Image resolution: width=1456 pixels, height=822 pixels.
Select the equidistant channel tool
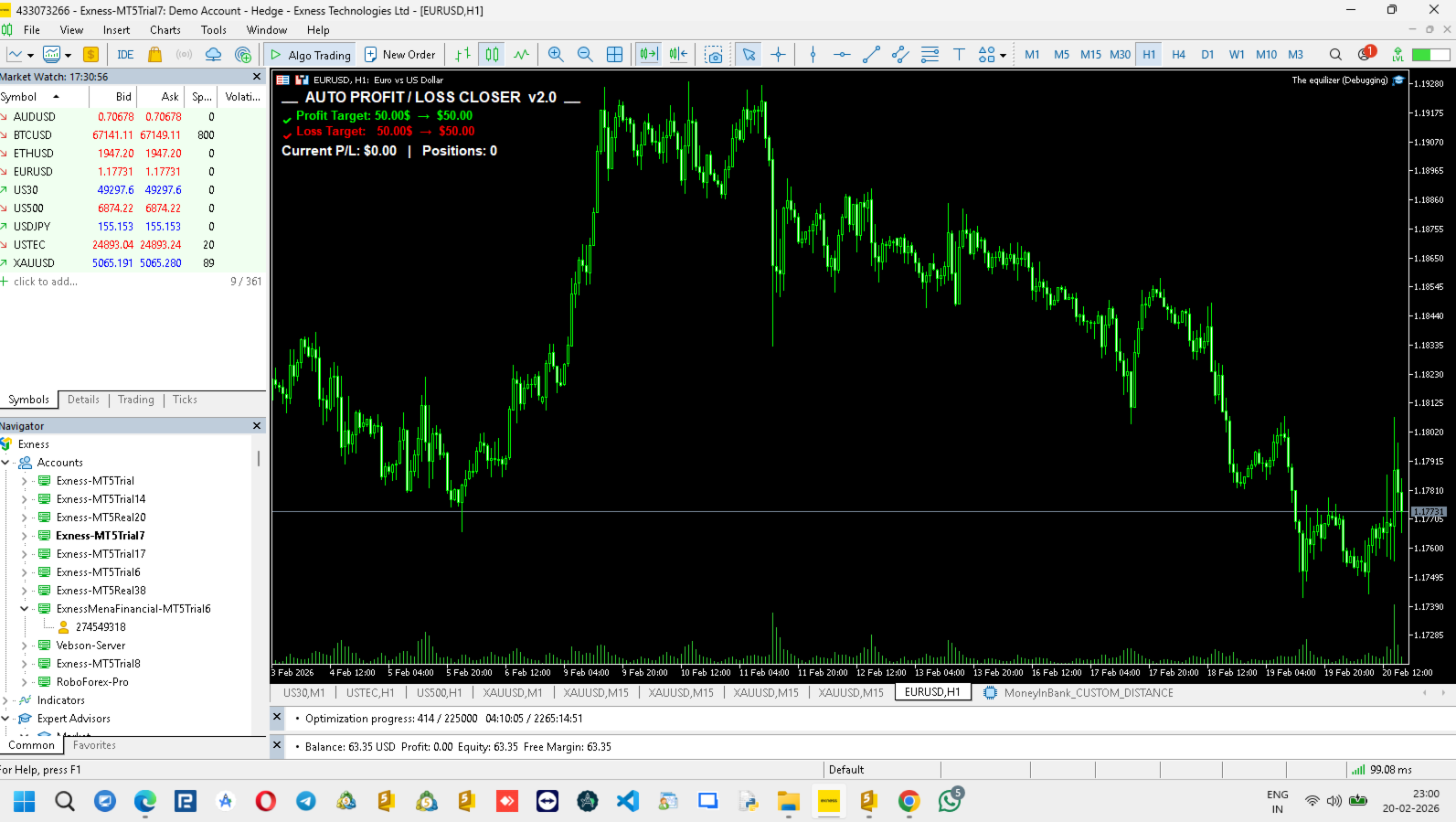[900, 55]
